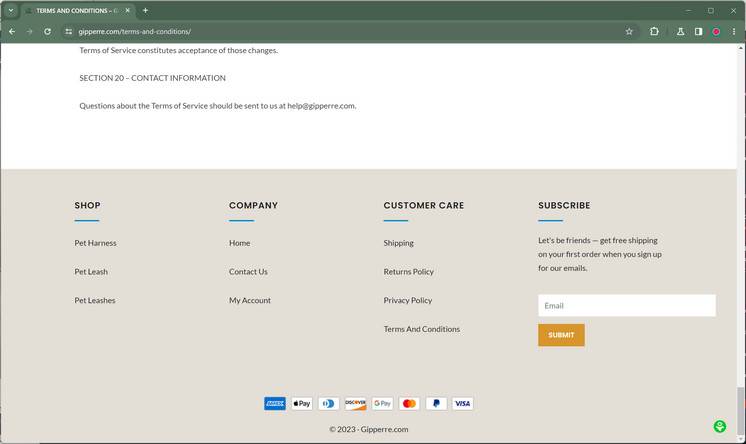Open the My Account link
This screenshot has height=444, width=746.
(250, 300)
